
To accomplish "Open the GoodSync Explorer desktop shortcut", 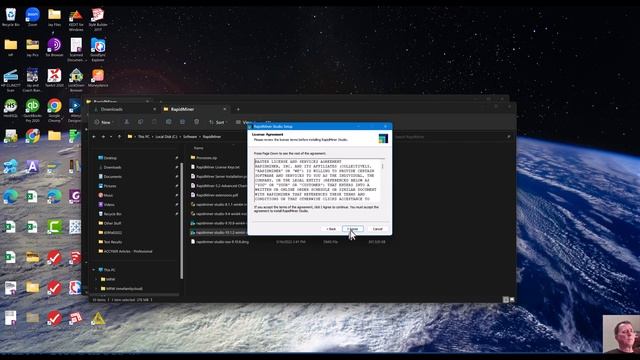I will [98, 49].
